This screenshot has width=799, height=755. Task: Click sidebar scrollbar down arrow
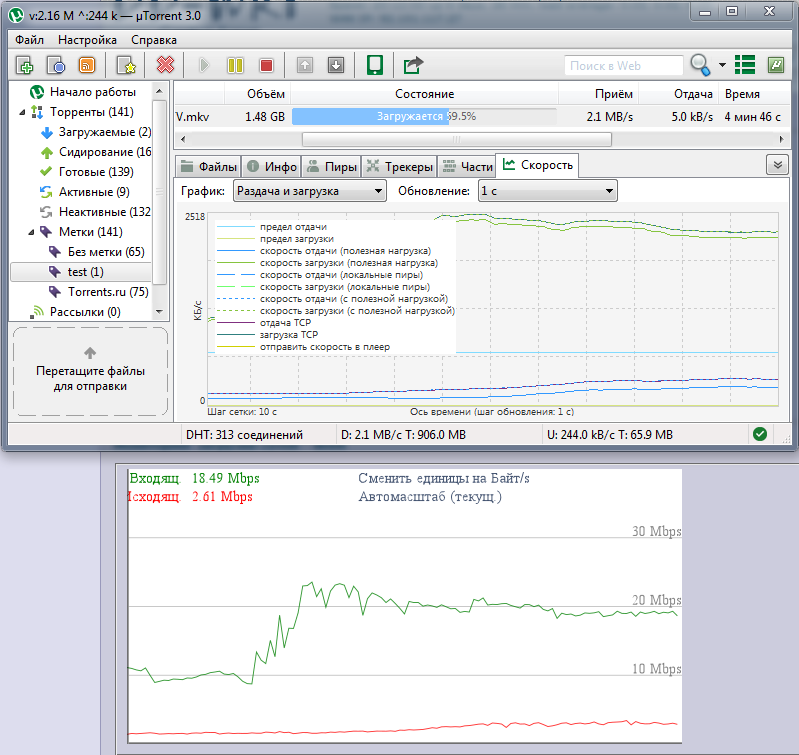click(159, 312)
